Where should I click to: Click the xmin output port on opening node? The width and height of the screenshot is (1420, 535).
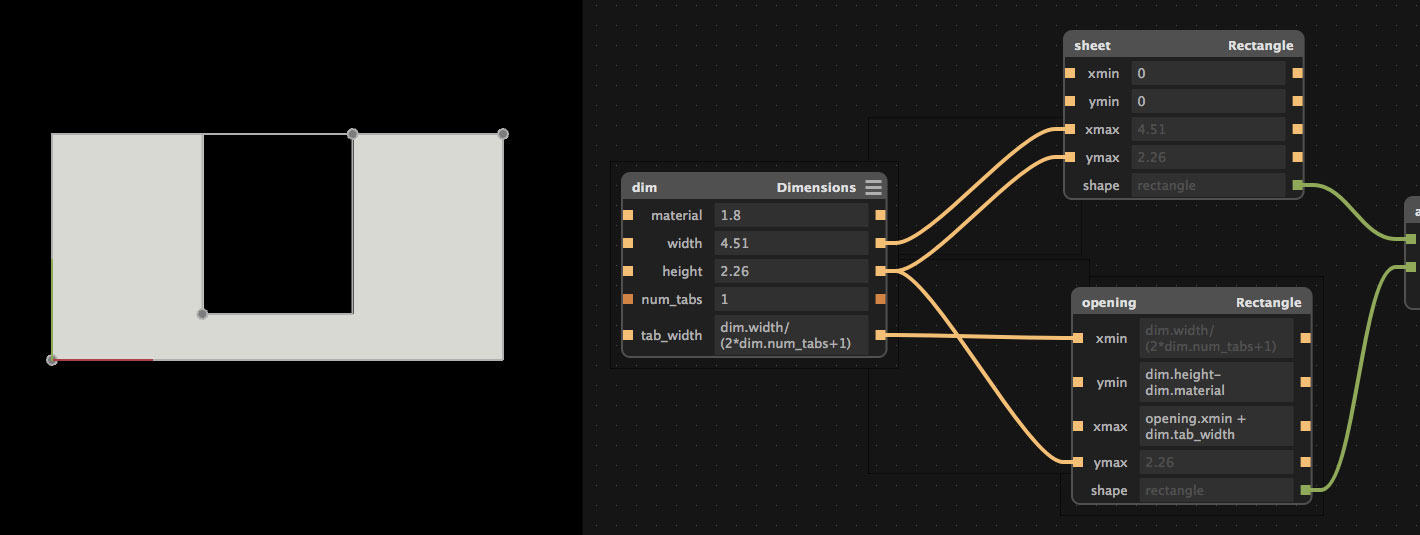[1306, 338]
